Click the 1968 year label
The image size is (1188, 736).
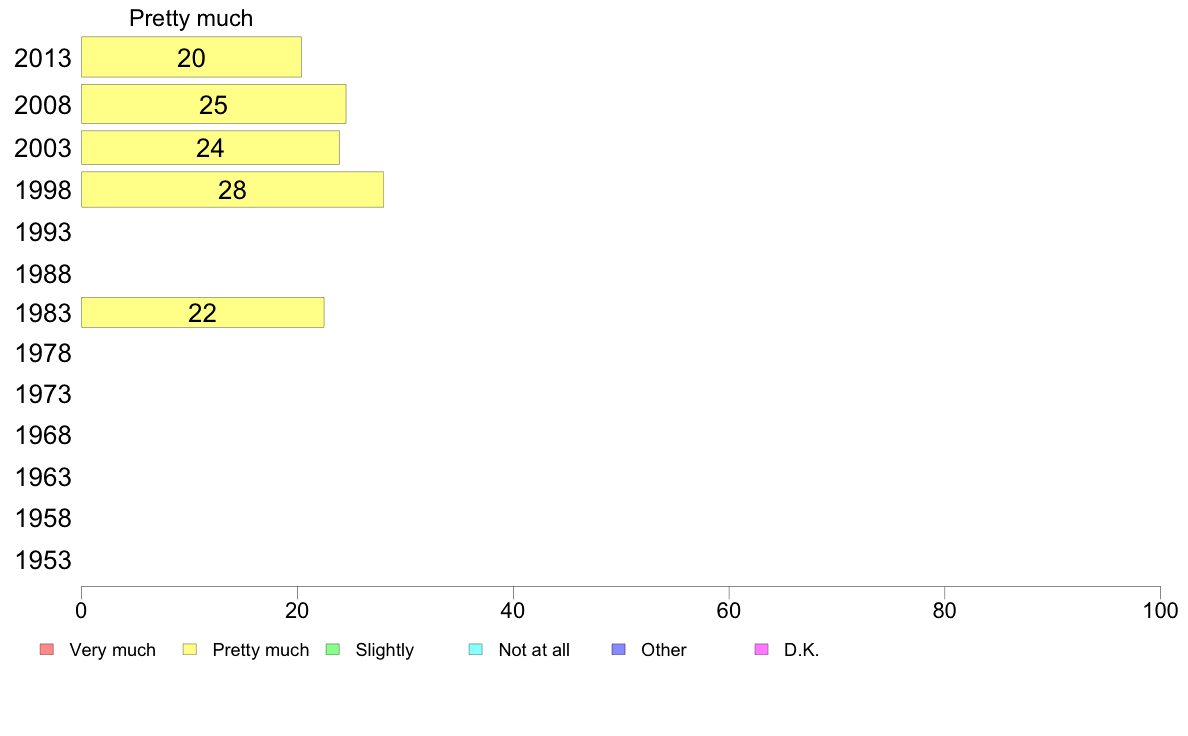(x=43, y=435)
